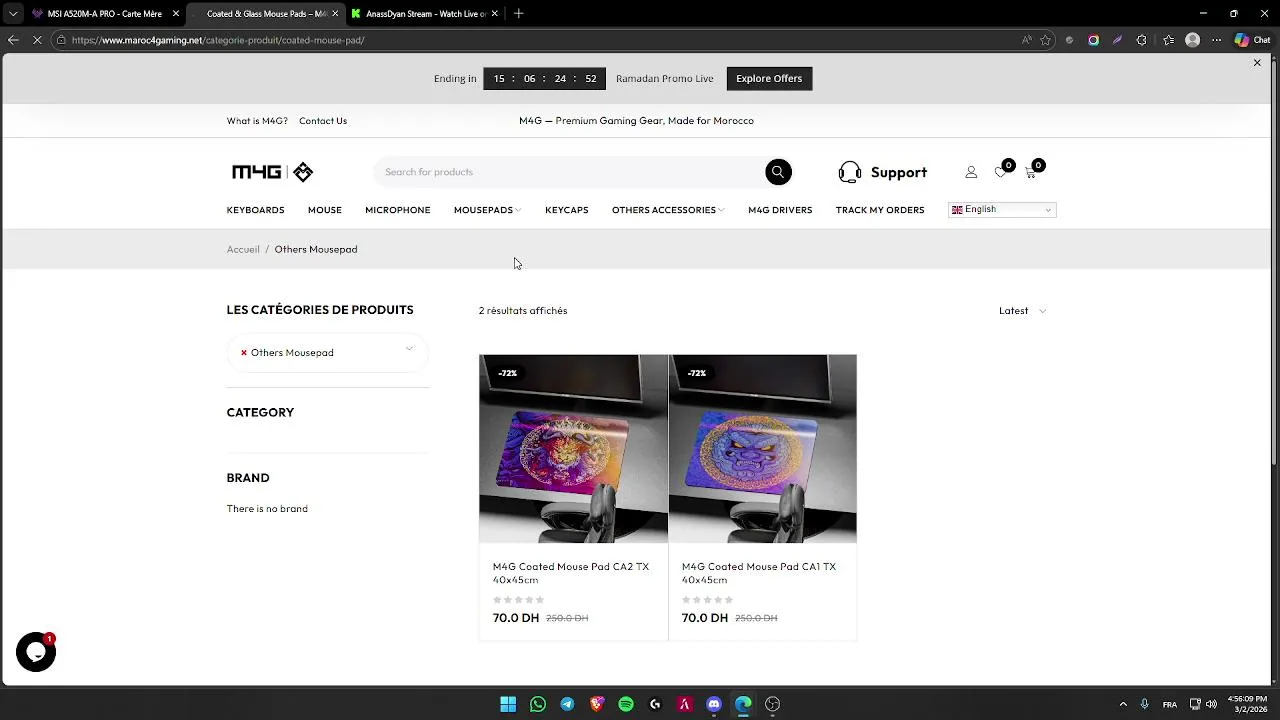Click the taskbar microphone icon
The width and height of the screenshot is (1280, 720).
click(x=1144, y=704)
